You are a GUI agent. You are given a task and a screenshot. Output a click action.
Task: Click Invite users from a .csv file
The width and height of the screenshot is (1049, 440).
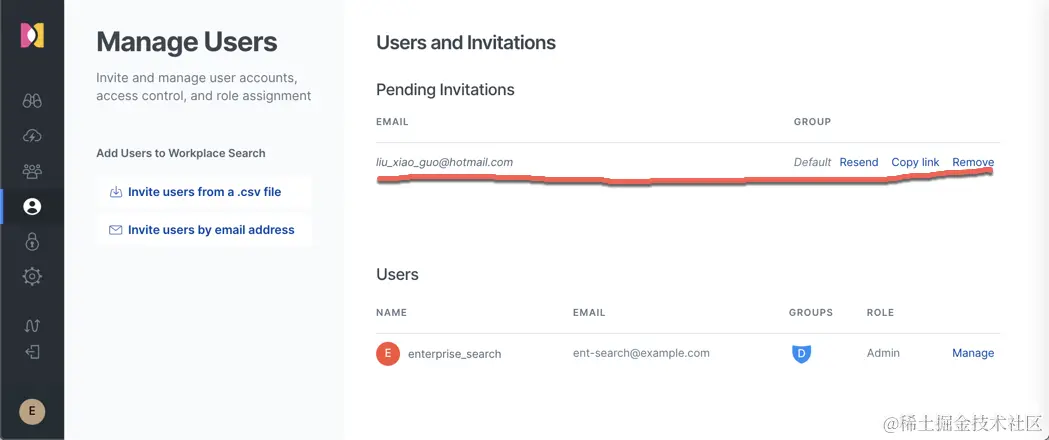[204, 192]
